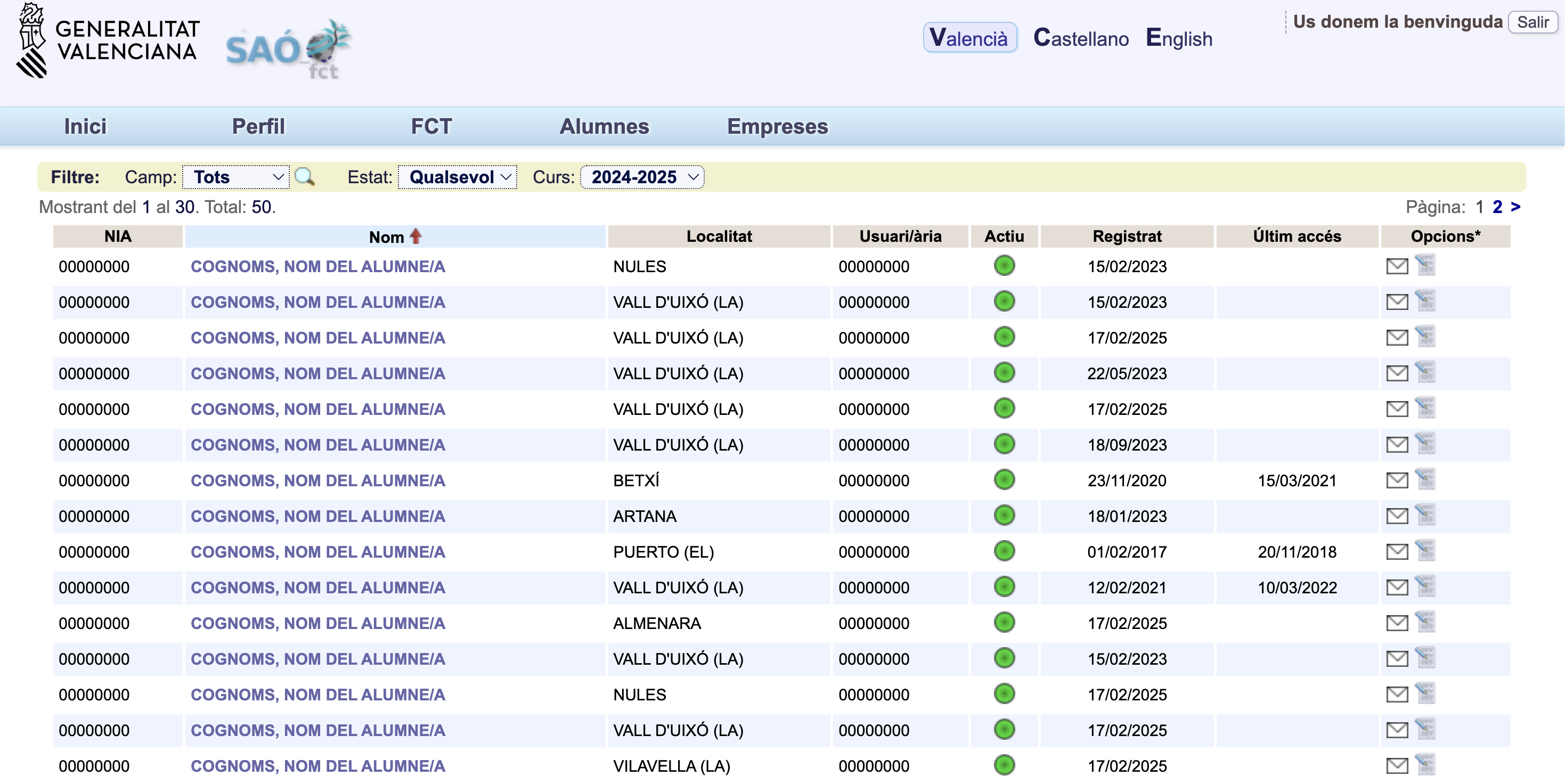Image resolution: width=1565 pixels, height=784 pixels.
Task: Toggle green active indicator in ALMENARA row
Action: [1004, 623]
